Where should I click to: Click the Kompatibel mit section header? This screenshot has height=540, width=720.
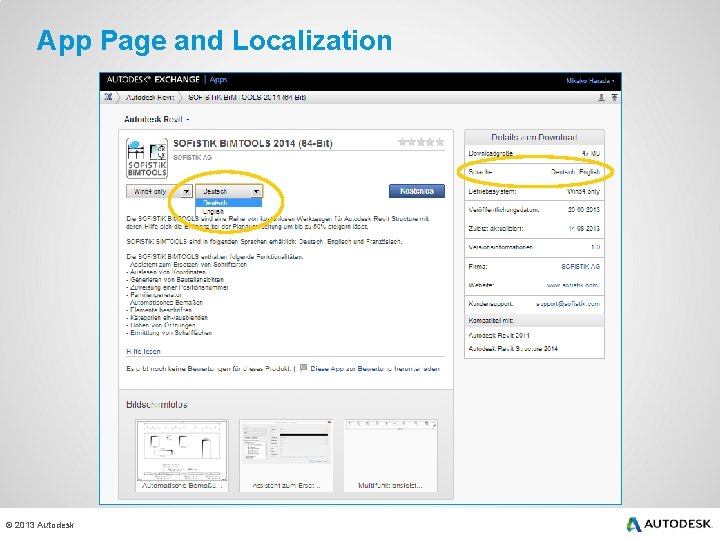[x=534, y=321]
